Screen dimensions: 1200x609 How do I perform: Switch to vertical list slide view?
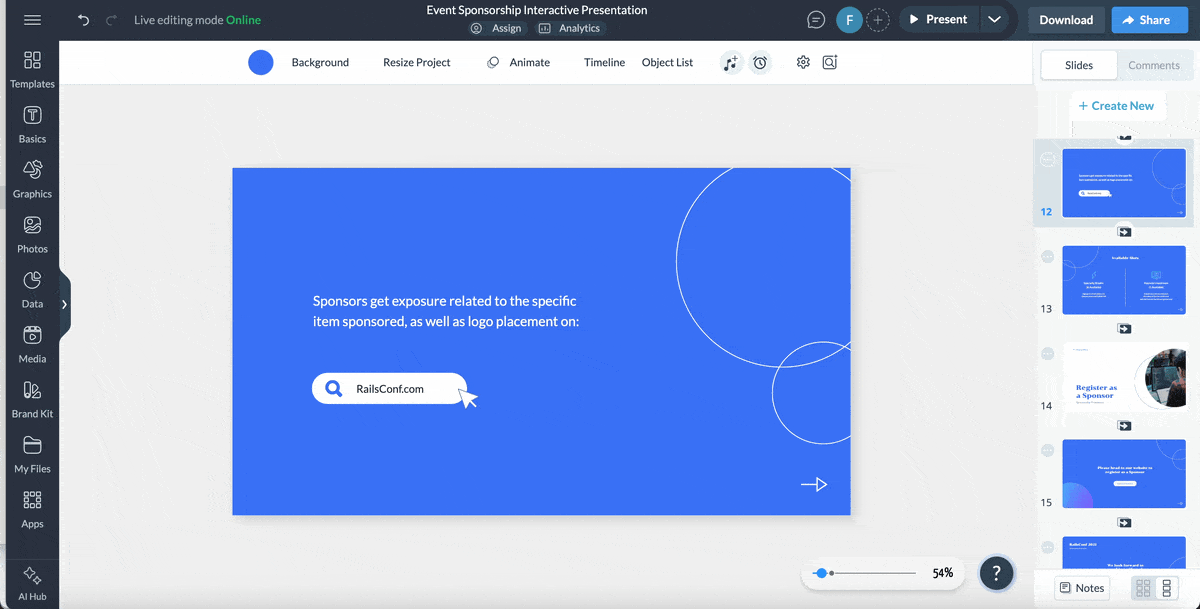[1166, 588]
